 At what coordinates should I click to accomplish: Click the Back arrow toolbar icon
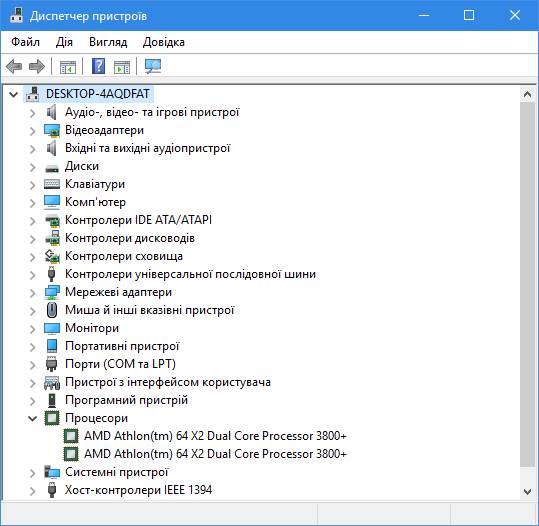tap(14, 66)
